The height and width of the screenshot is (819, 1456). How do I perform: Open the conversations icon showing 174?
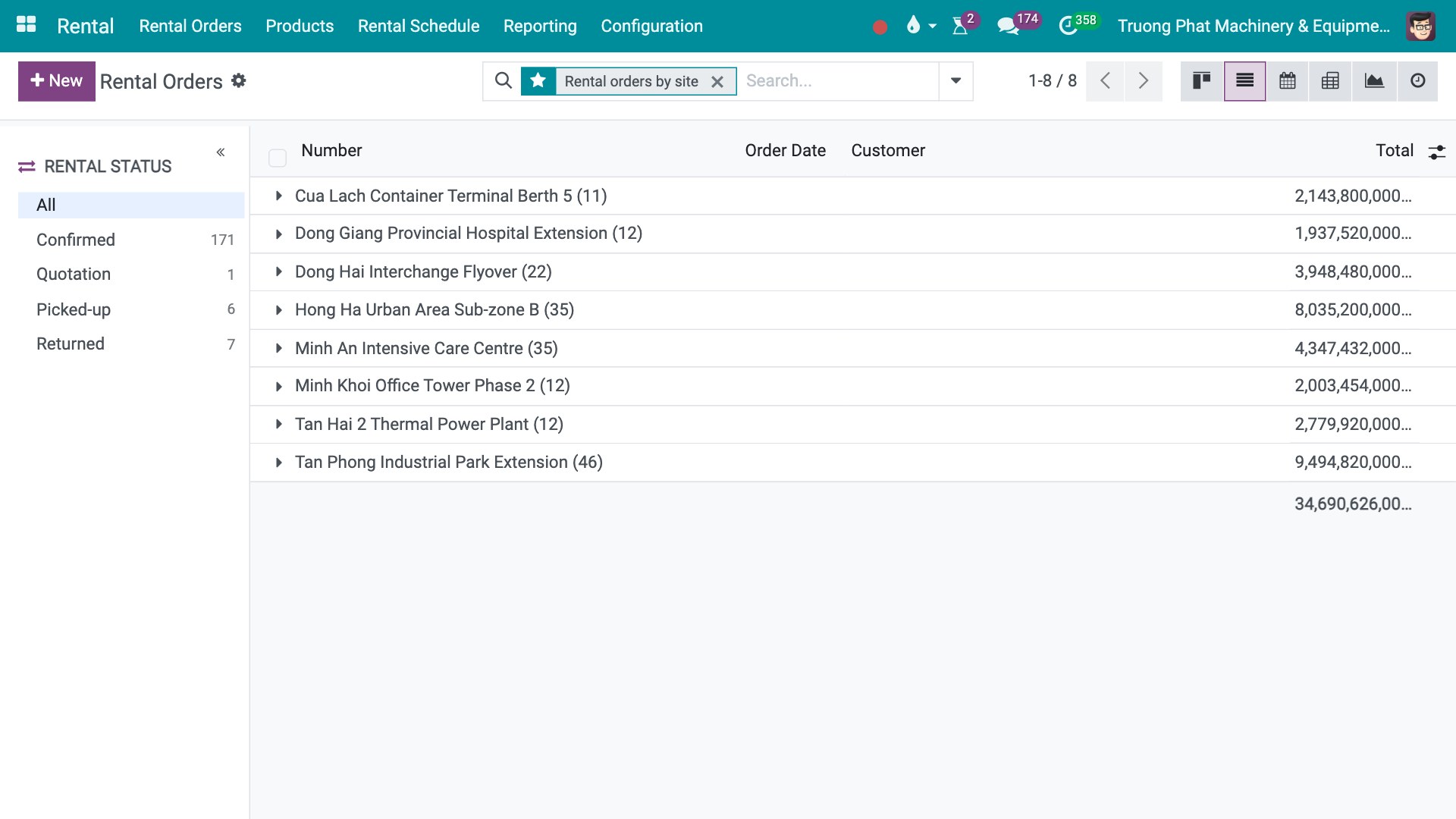point(1017,24)
